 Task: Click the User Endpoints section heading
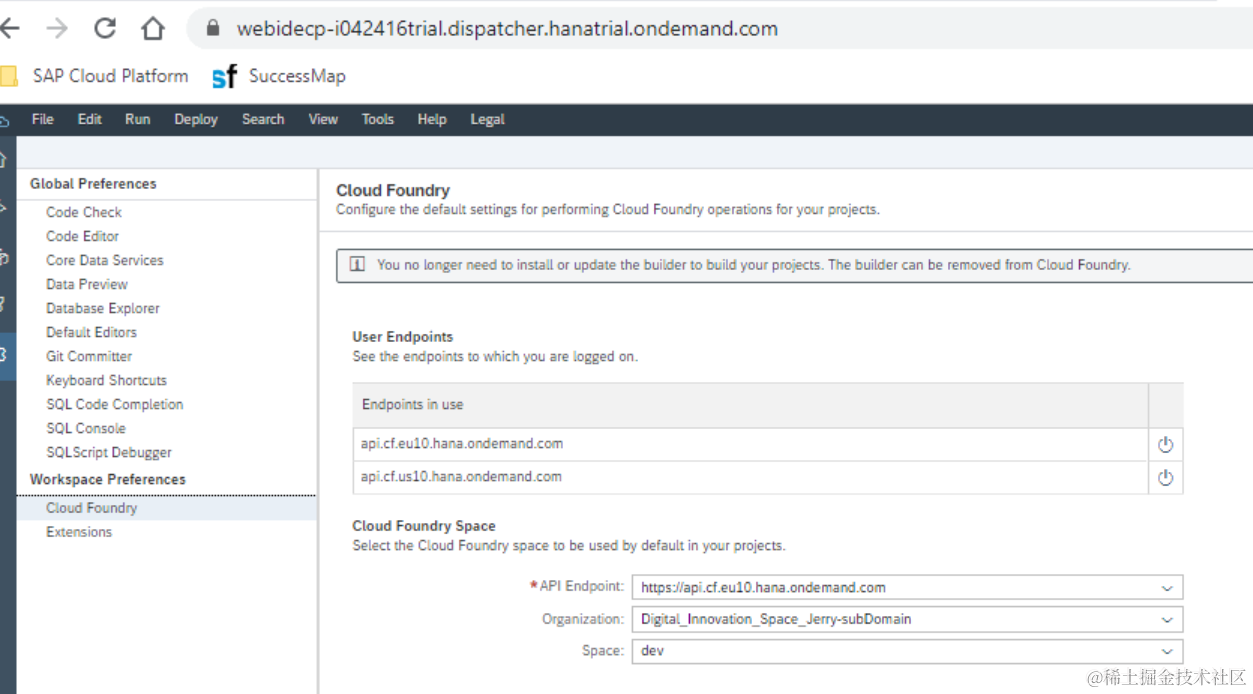point(402,337)
